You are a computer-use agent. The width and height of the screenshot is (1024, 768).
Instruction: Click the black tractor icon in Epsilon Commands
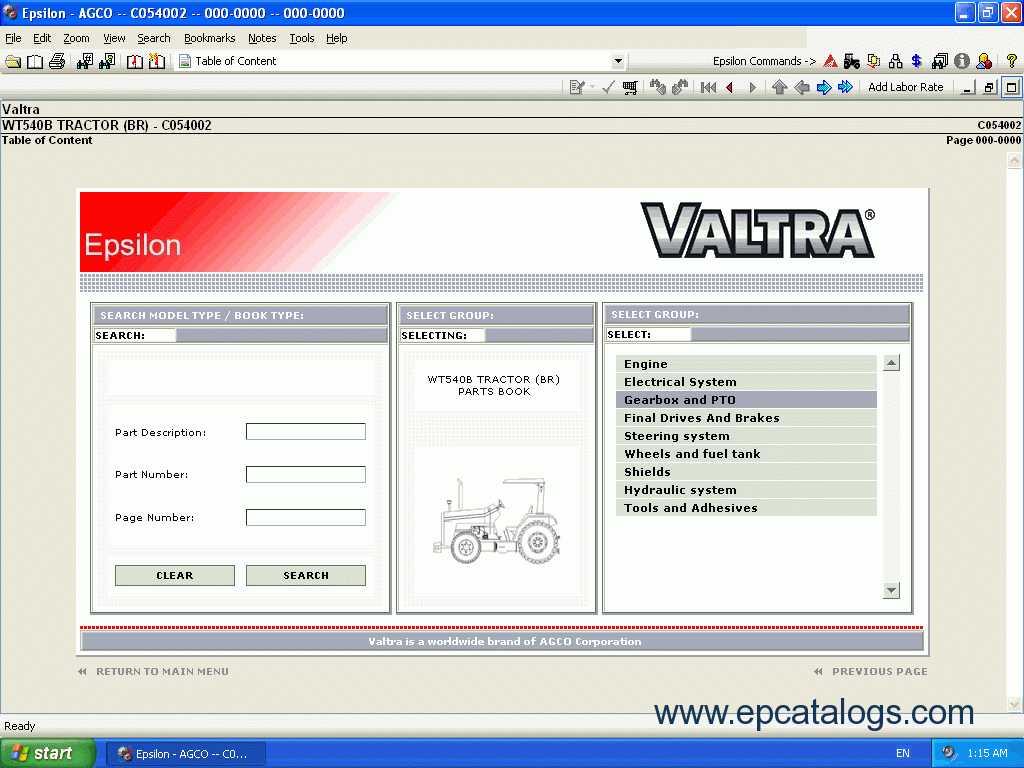pos(852,61)
